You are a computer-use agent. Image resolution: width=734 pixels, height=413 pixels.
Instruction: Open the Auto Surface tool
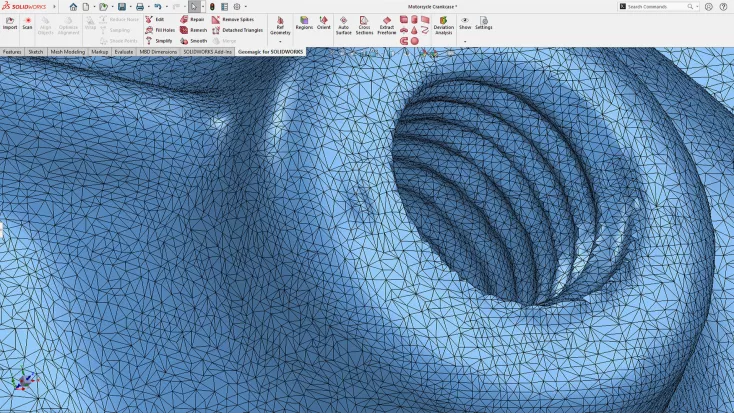343,25
